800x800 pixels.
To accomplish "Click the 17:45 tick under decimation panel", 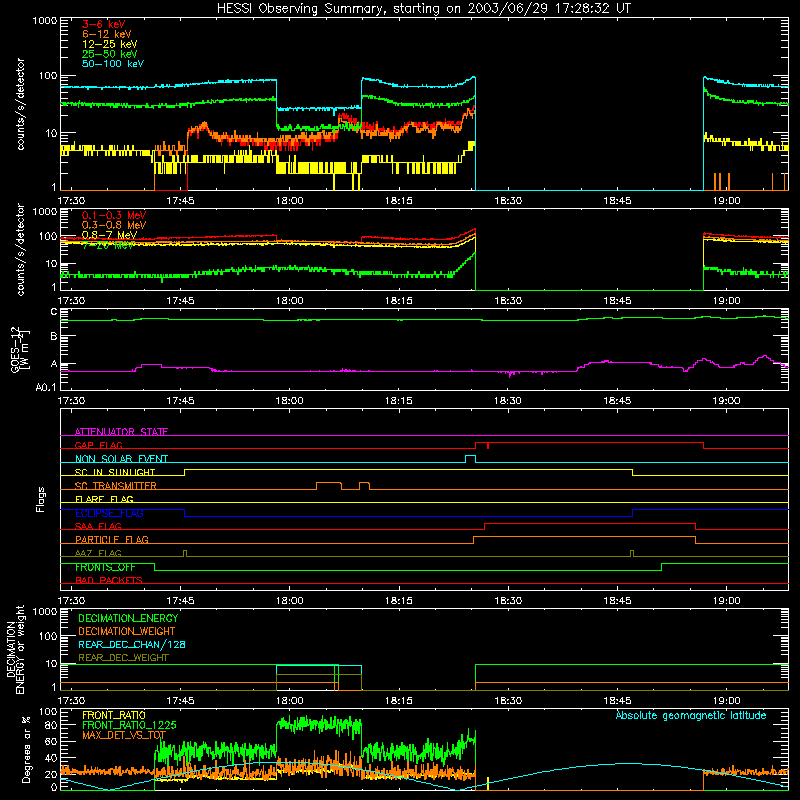I will [180, 701].
